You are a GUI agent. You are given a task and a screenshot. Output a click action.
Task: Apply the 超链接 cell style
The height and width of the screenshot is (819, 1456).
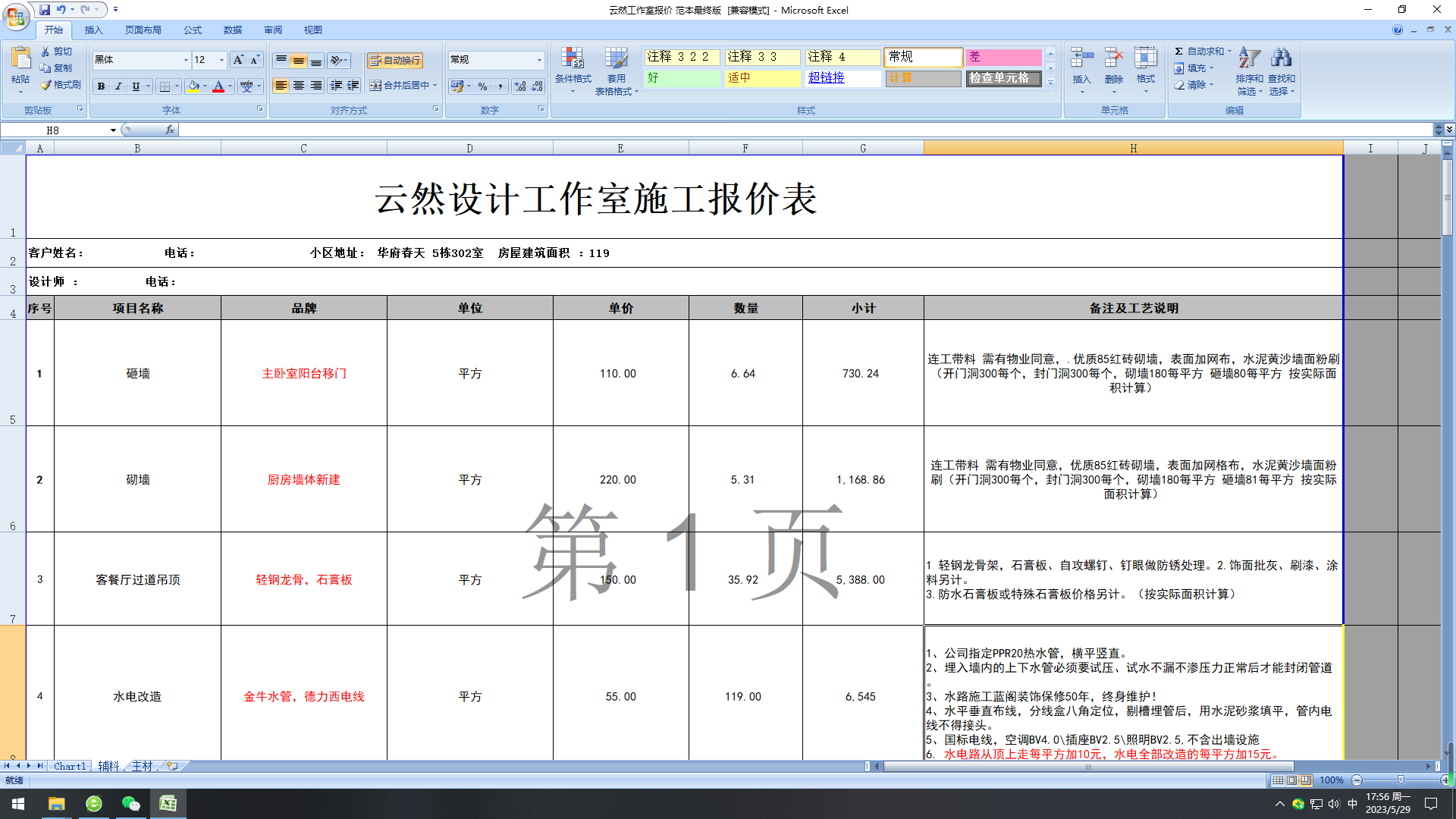tap(842, 78)
